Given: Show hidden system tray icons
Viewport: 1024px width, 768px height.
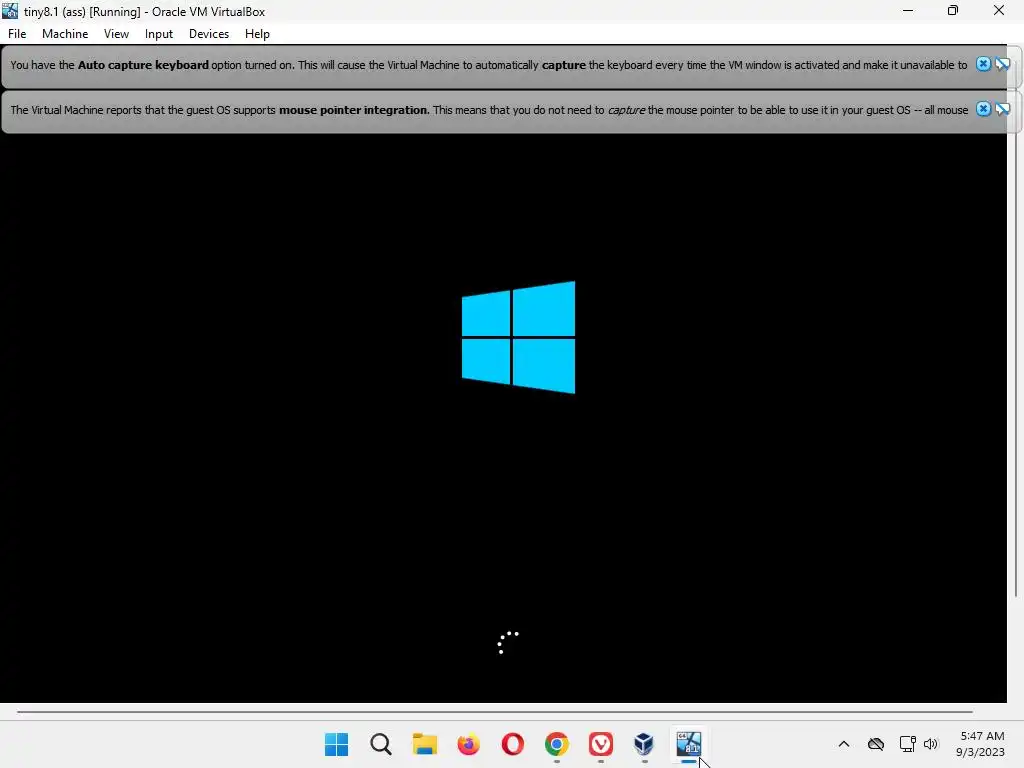Looking at the screenshot, I should [844, 744].
